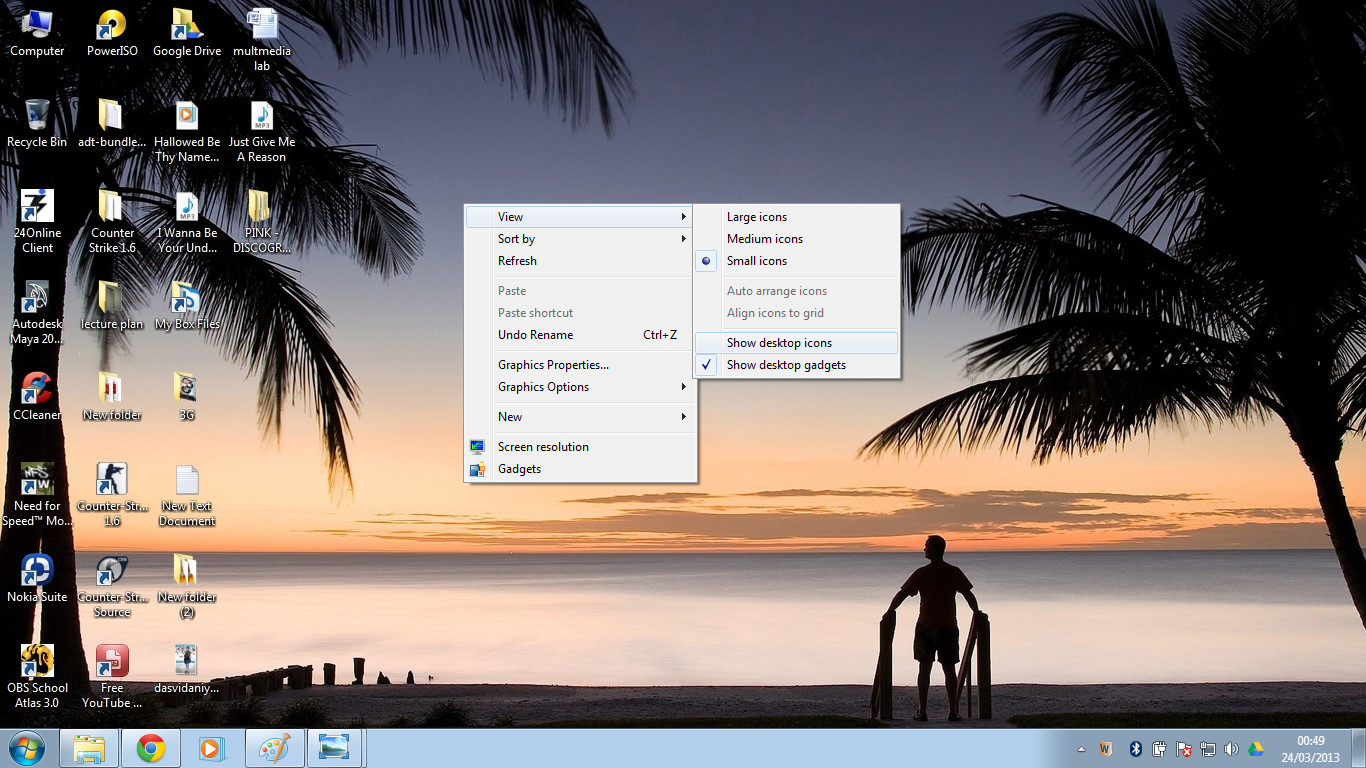Screen dimensions: 1366x768
Task: Show hidden system tray icons arrow
Action: (1081, 749)
